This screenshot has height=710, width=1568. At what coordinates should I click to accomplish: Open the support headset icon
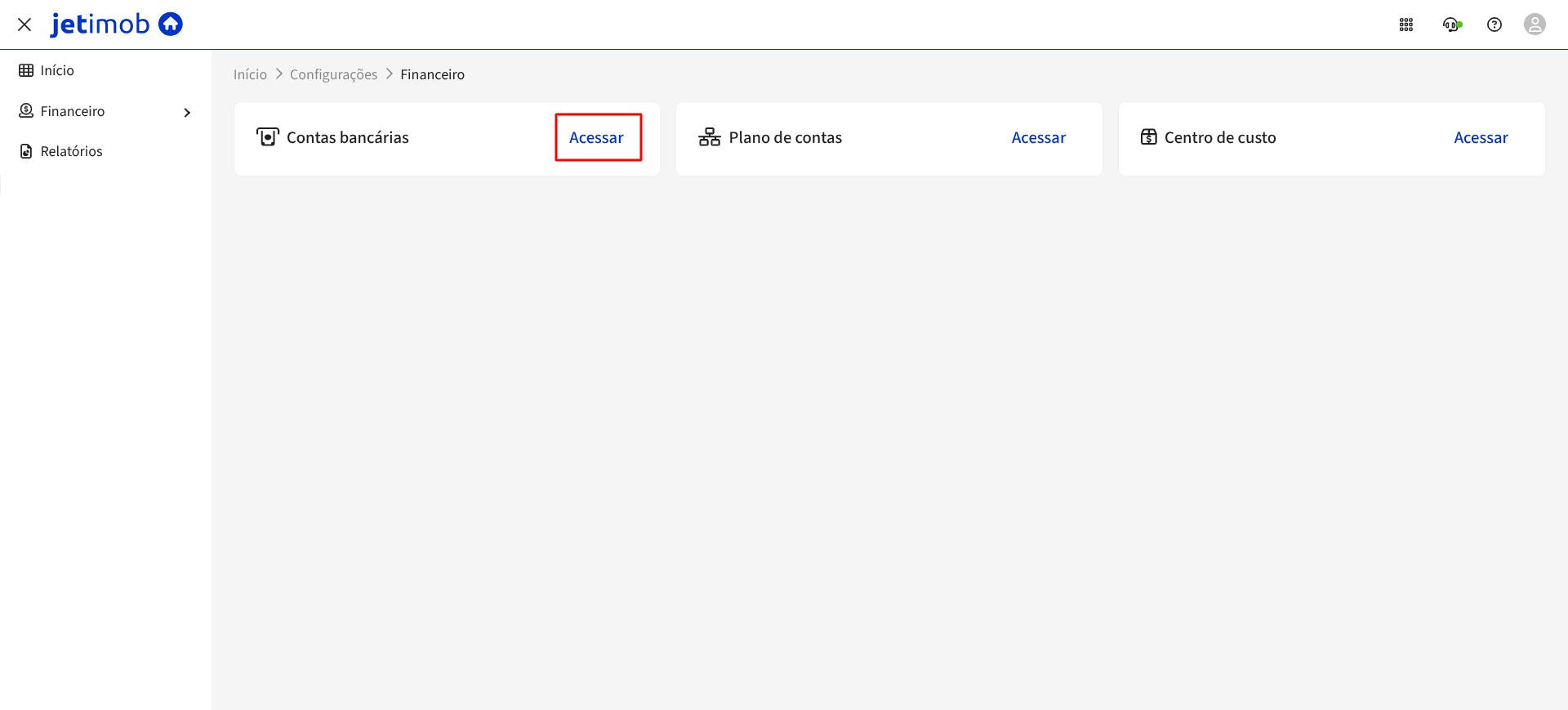(1451, 25)
